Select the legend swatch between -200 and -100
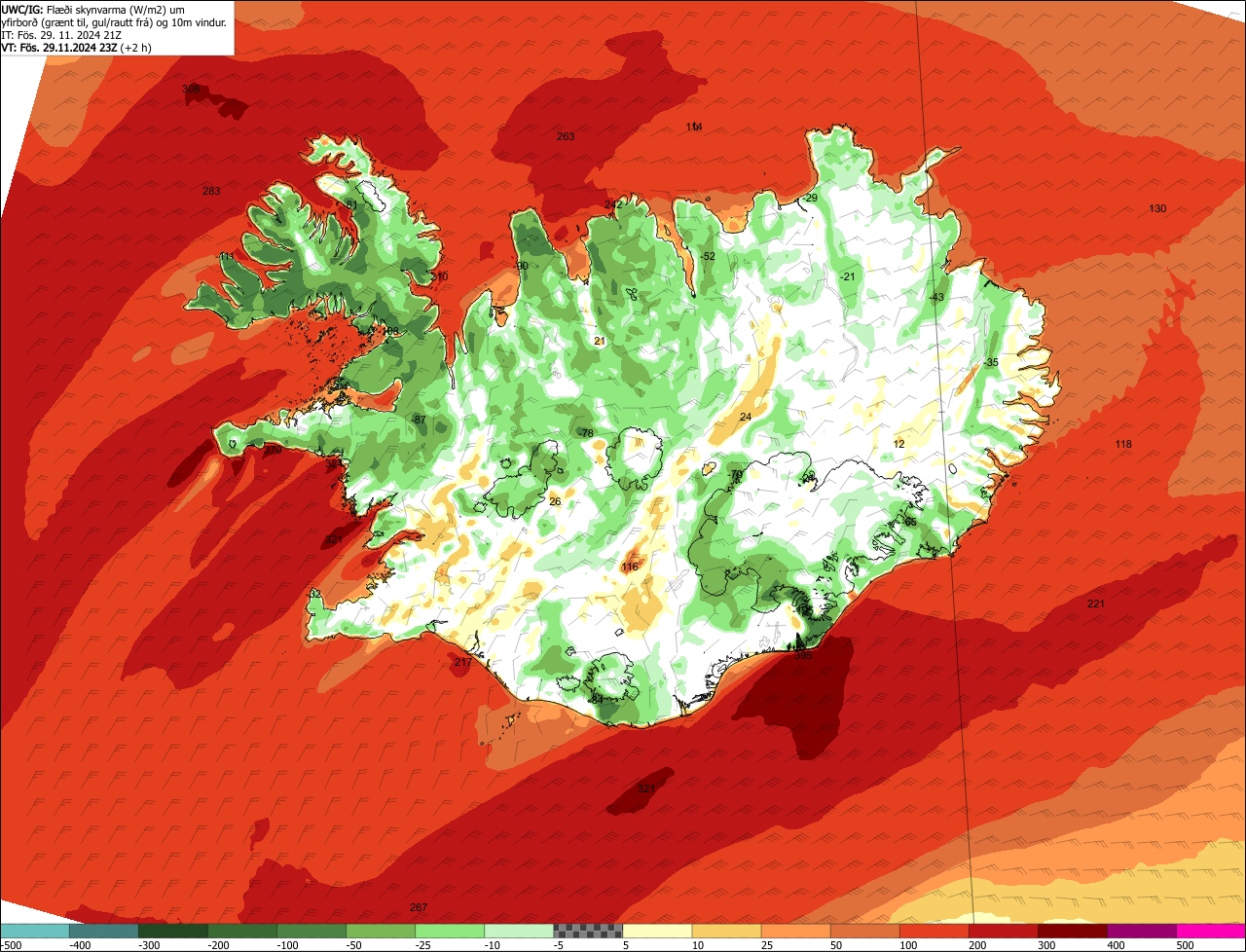Screen dimensions: 1246x952 242,930
